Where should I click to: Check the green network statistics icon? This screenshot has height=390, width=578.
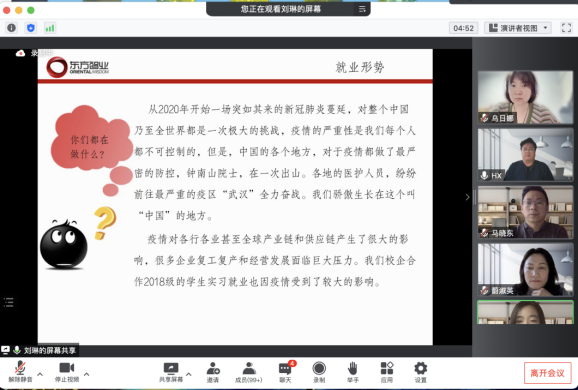[x=50, y=28]
